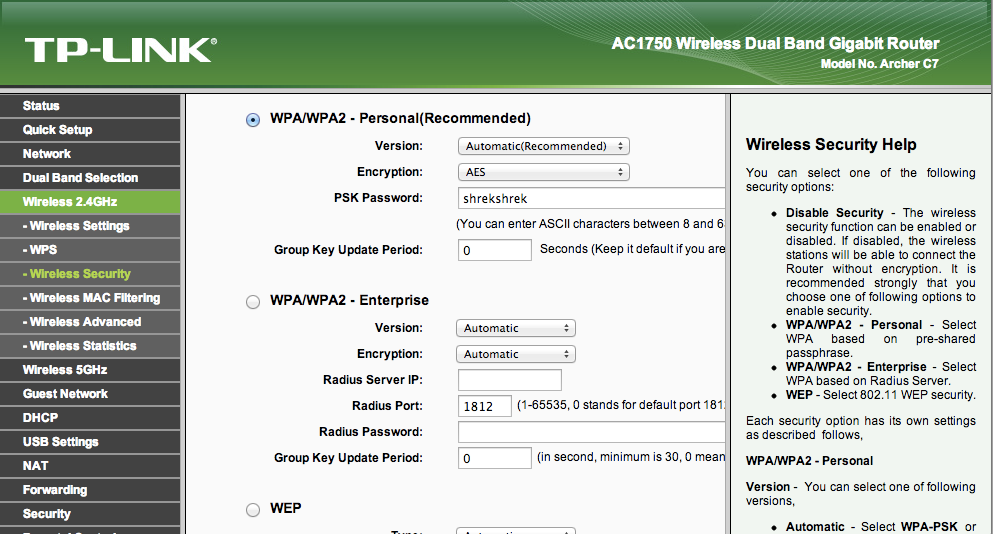Click the Radius Password input field

tap(590, 432)
